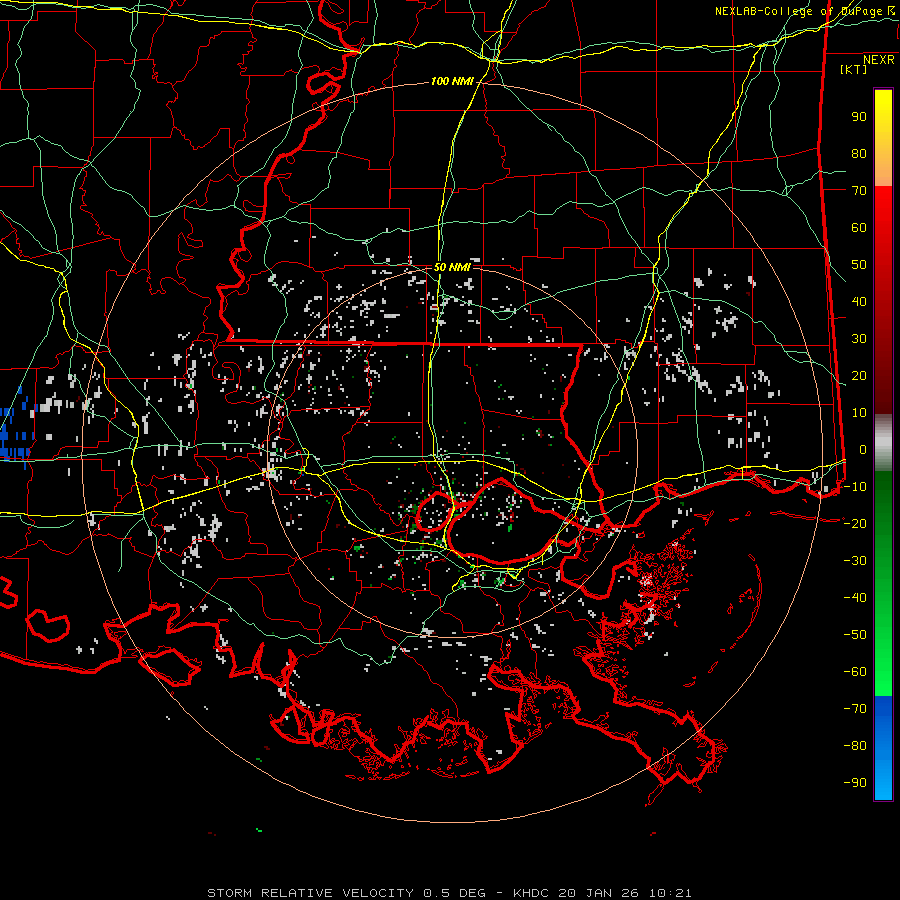Click the 80 value on velocity scale
This screenshot has width=900, height=900.
tap(859, 154)
